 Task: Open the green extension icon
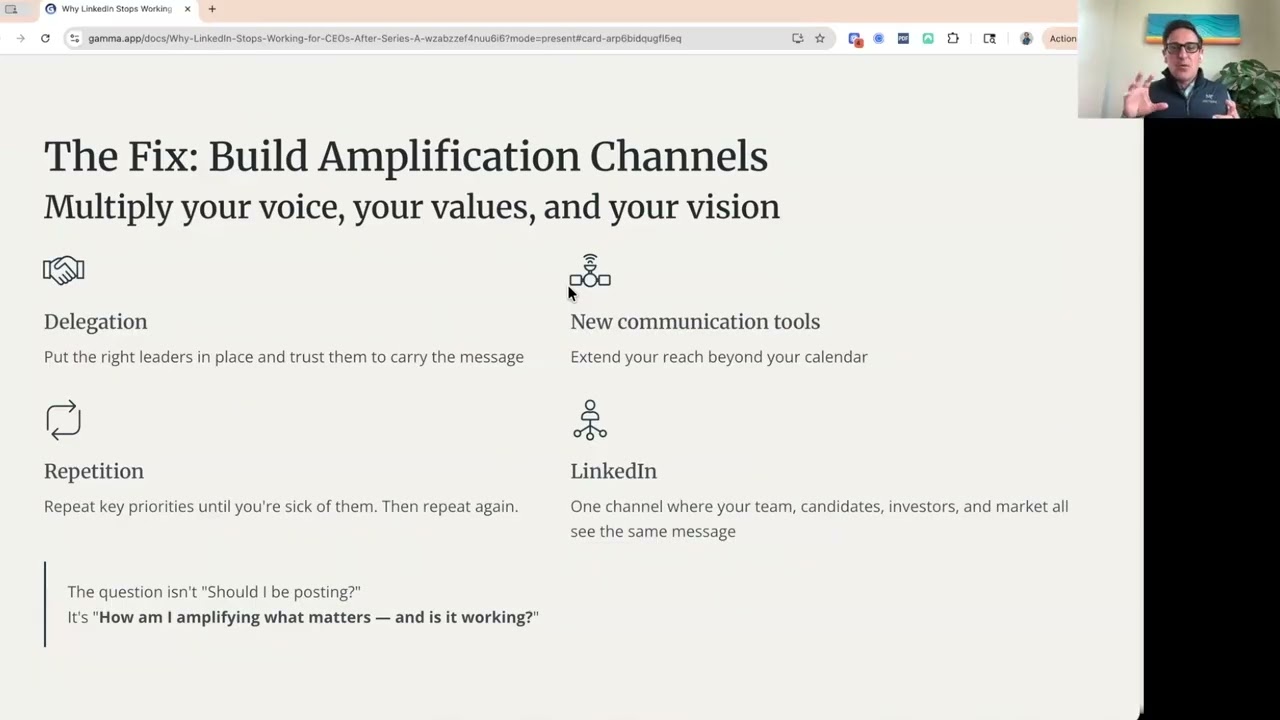pos(928,38)
